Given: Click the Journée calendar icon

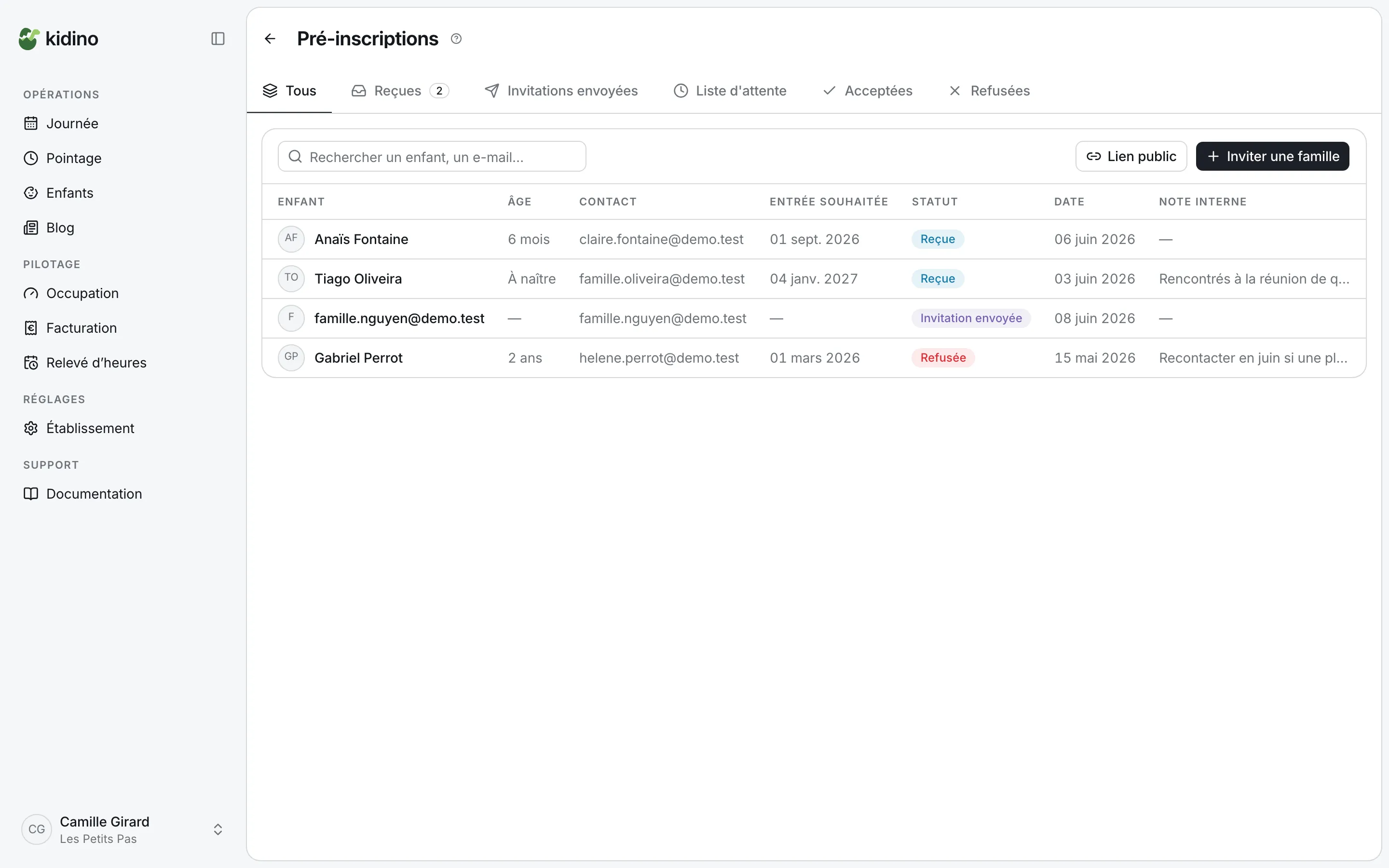Looking at the screenshot, I should 31,123.
